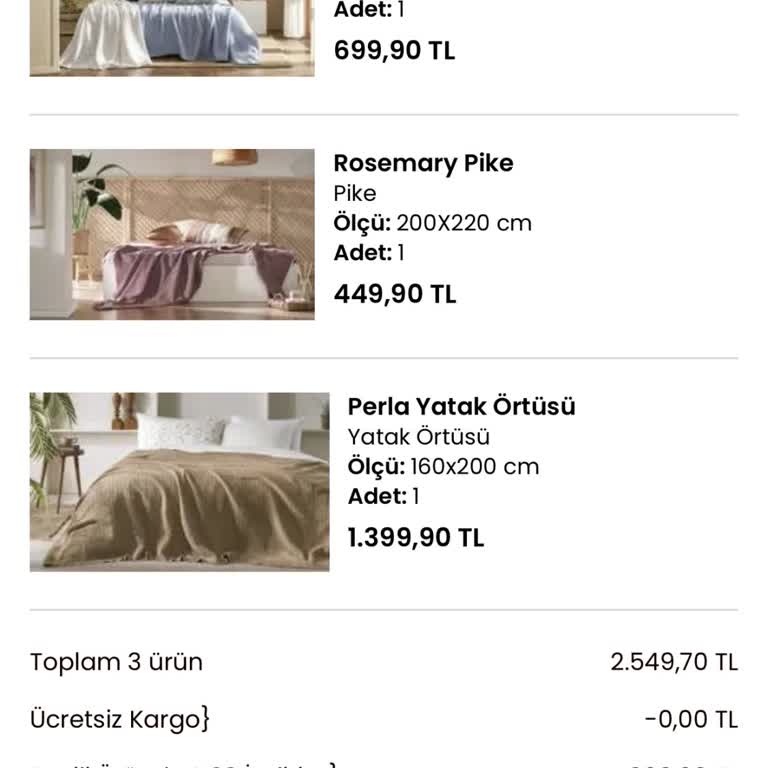Click the -0,00 TL shipping amount
The width and height of the screenshot is (768, 768).
pyautogui.click(x=690, y=719)
